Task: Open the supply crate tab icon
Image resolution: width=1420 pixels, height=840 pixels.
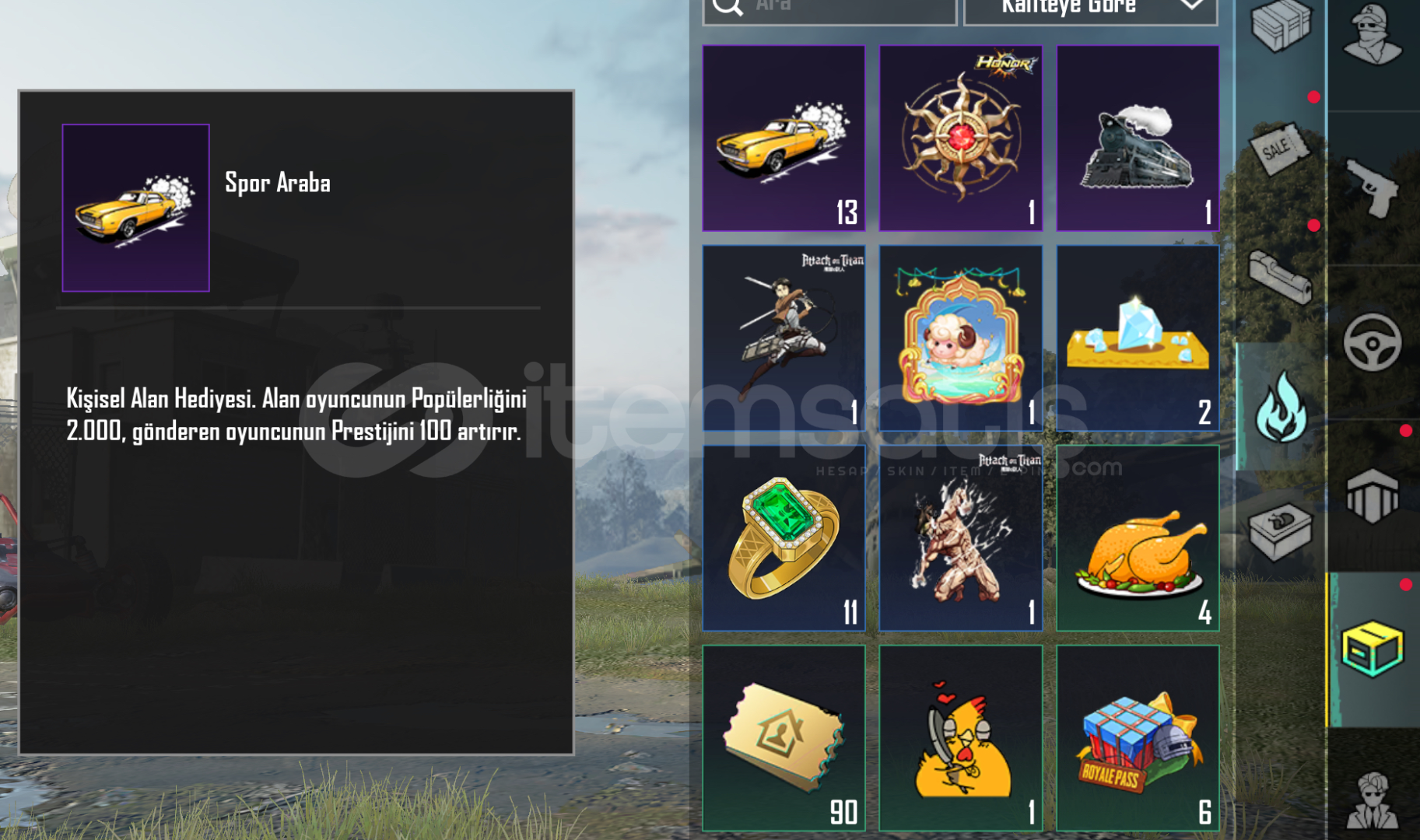Action: point(1280,26)
